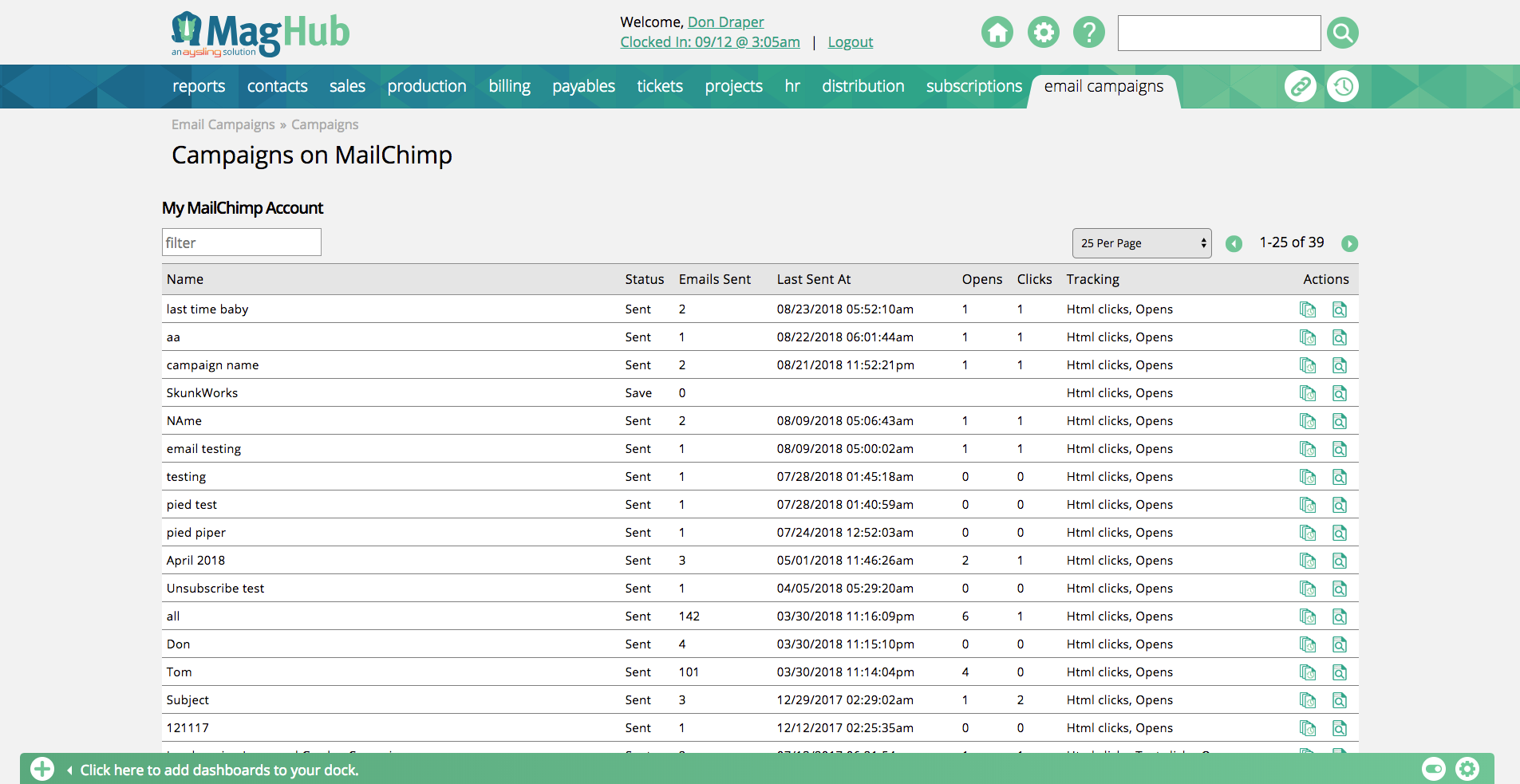Sort by the Clicks column header
Image resolution: width=1520 pixels, height=784 pixels.
[1034, 279]
